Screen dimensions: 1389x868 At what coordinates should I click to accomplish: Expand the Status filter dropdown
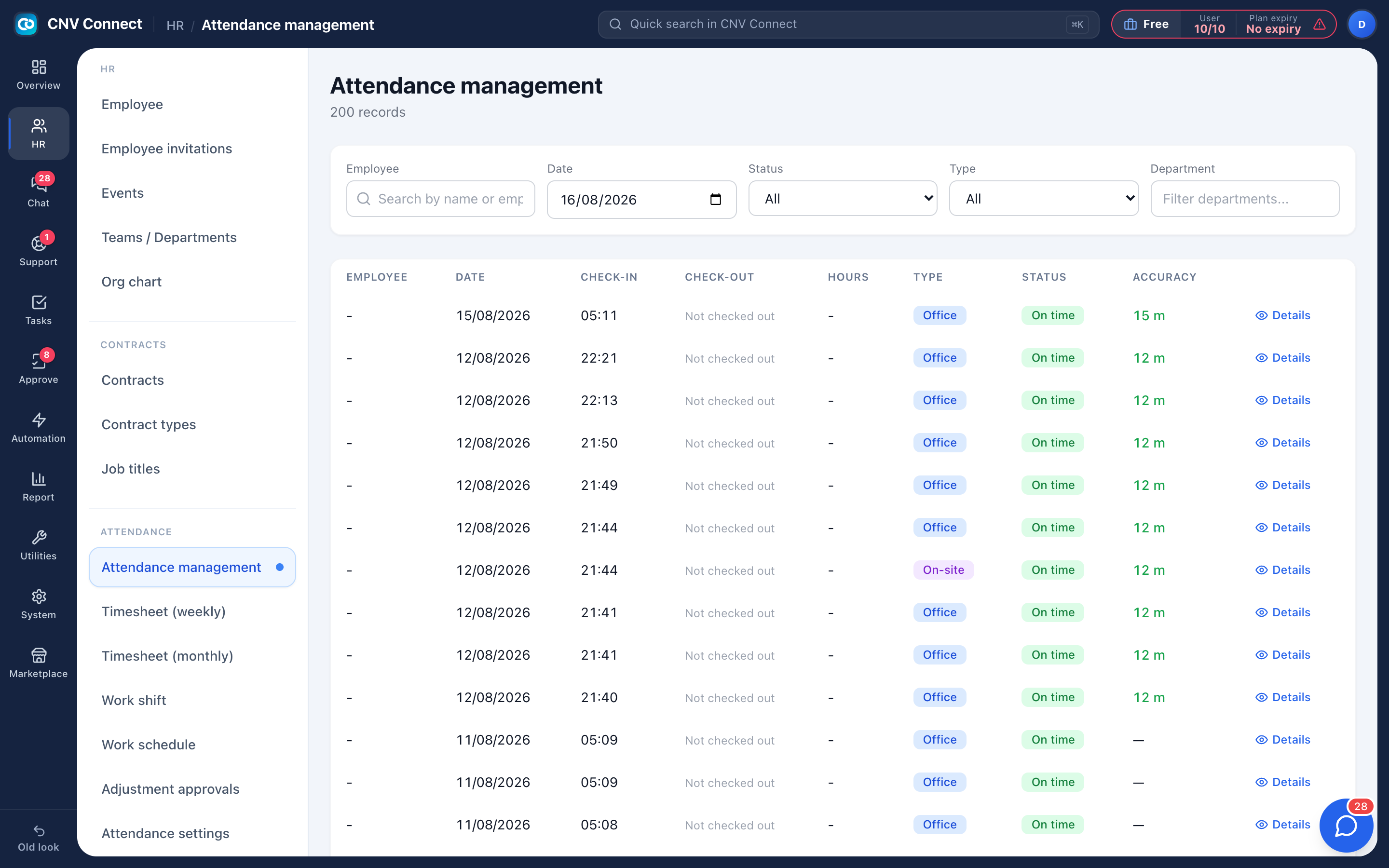(843, 199)
